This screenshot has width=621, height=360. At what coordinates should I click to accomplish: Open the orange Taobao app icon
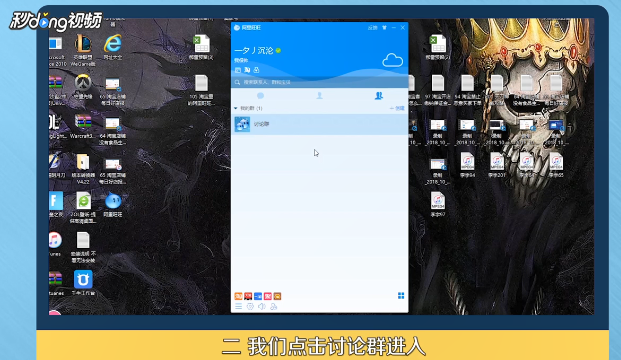238,296
